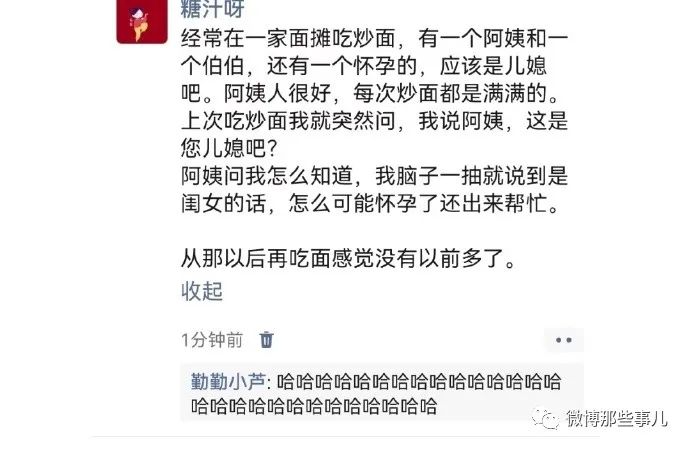The width and height of the screenshot is (690, 450).
Task: Click the line starting 个伯伯，还有一个怀孕的
Action: point(364,66)
